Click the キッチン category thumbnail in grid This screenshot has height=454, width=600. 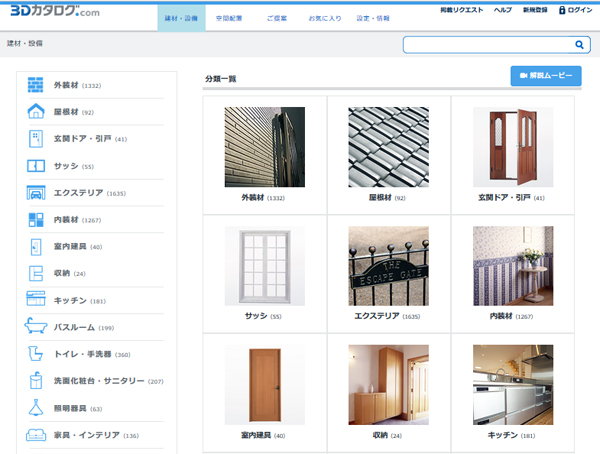[x=512, y=385]
